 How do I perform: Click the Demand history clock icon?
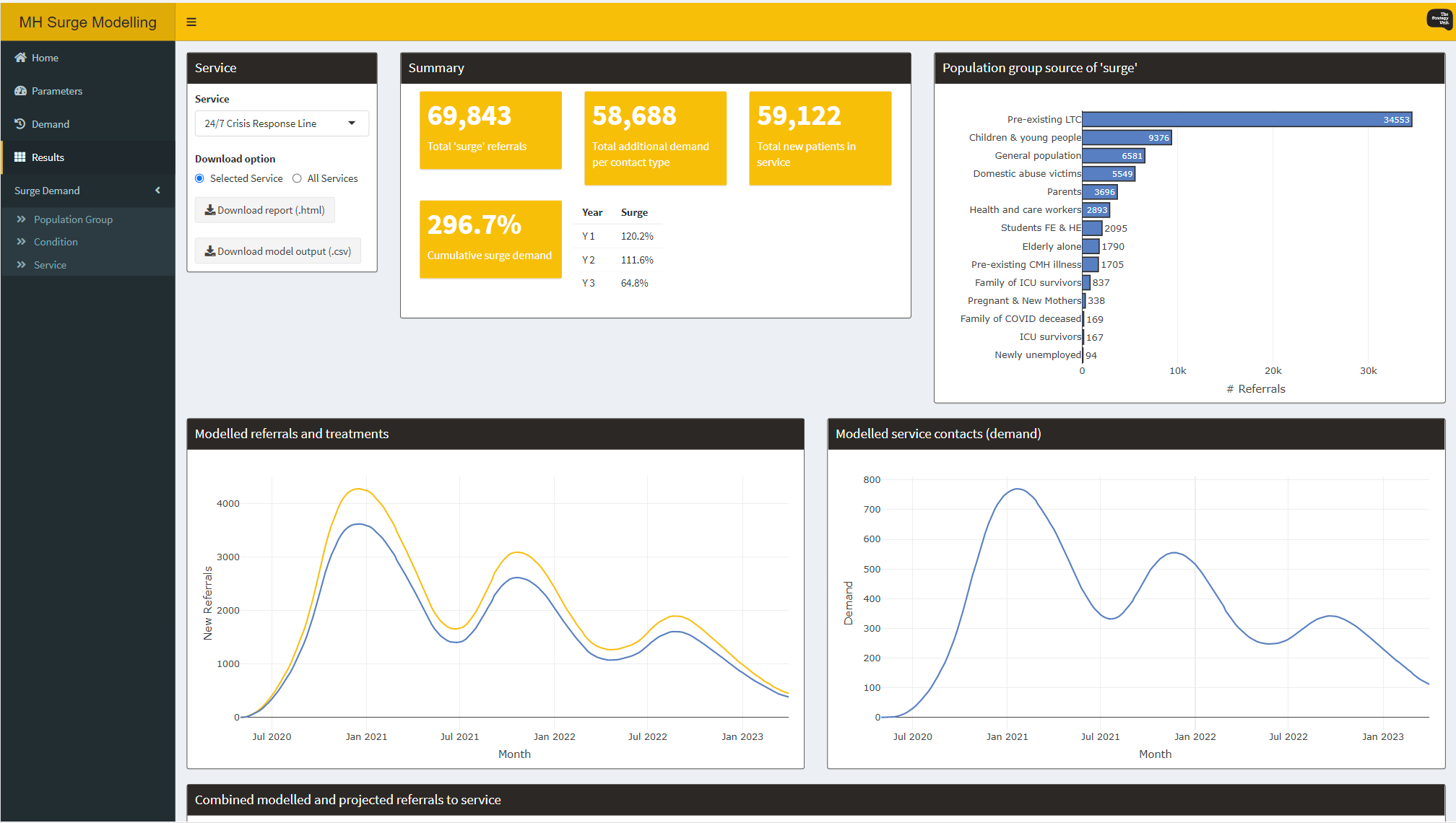(x=20, y=124)
